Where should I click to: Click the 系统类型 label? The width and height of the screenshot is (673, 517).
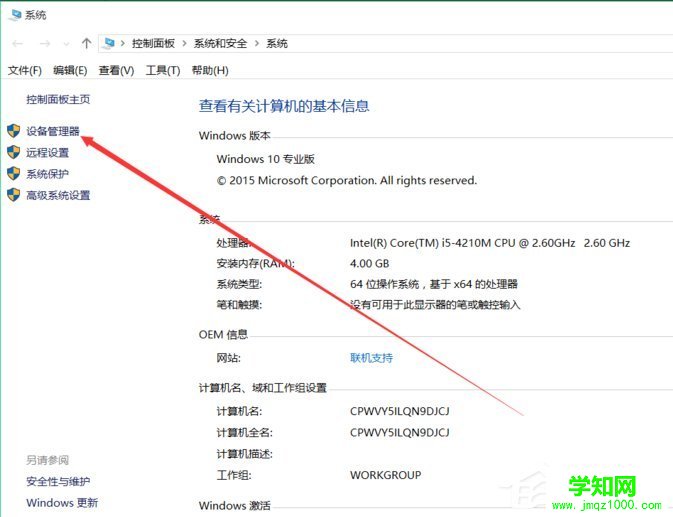[x=239, y=284]
